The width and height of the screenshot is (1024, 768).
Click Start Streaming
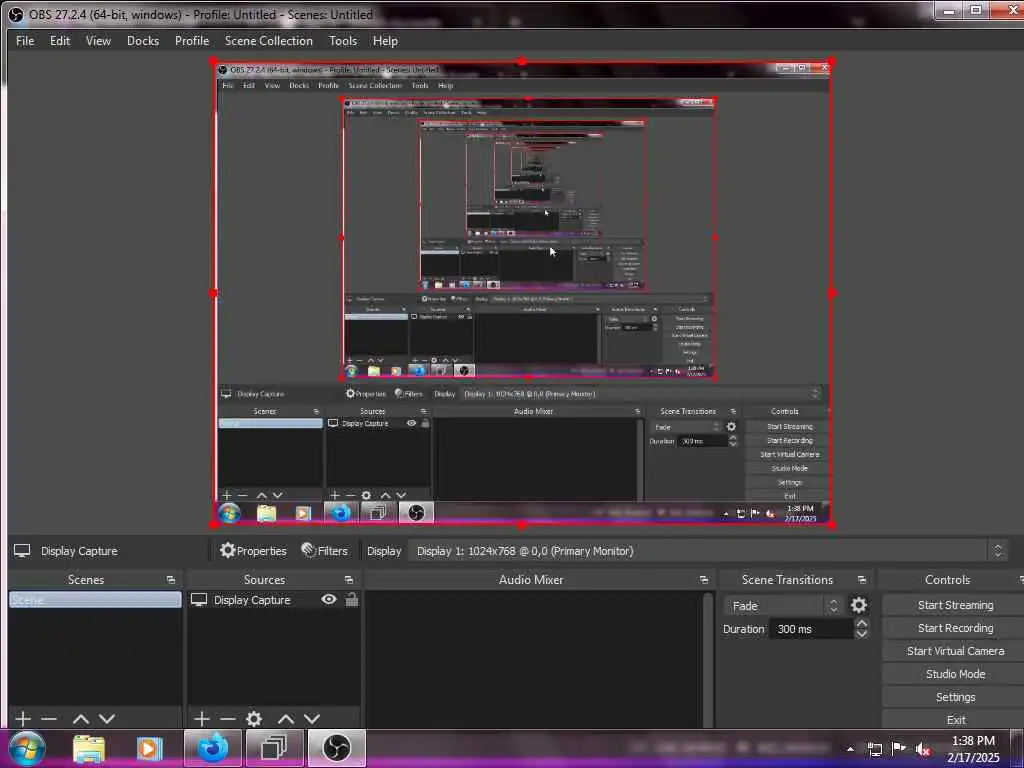pyautogui.click(x=955, y=605)
